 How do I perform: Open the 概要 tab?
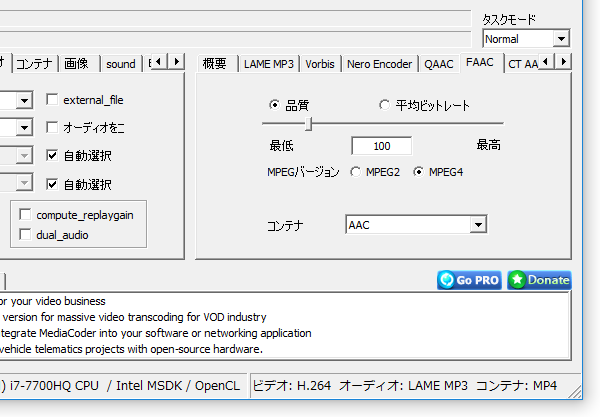(x=217, y=64)
